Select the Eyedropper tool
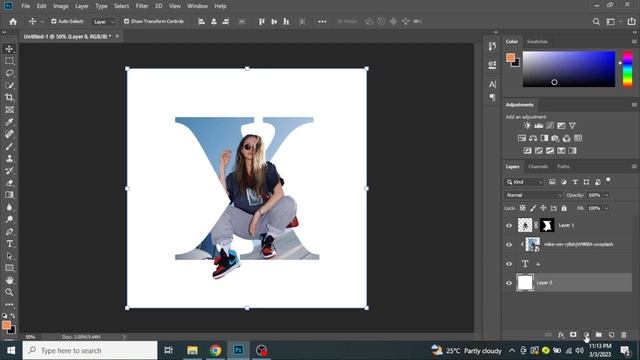 coord(9,122)
